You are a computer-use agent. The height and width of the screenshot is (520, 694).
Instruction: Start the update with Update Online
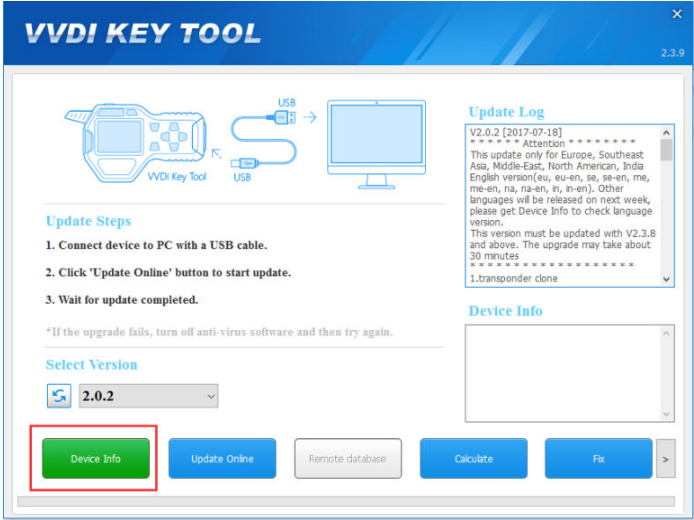[x=222, y=459]
